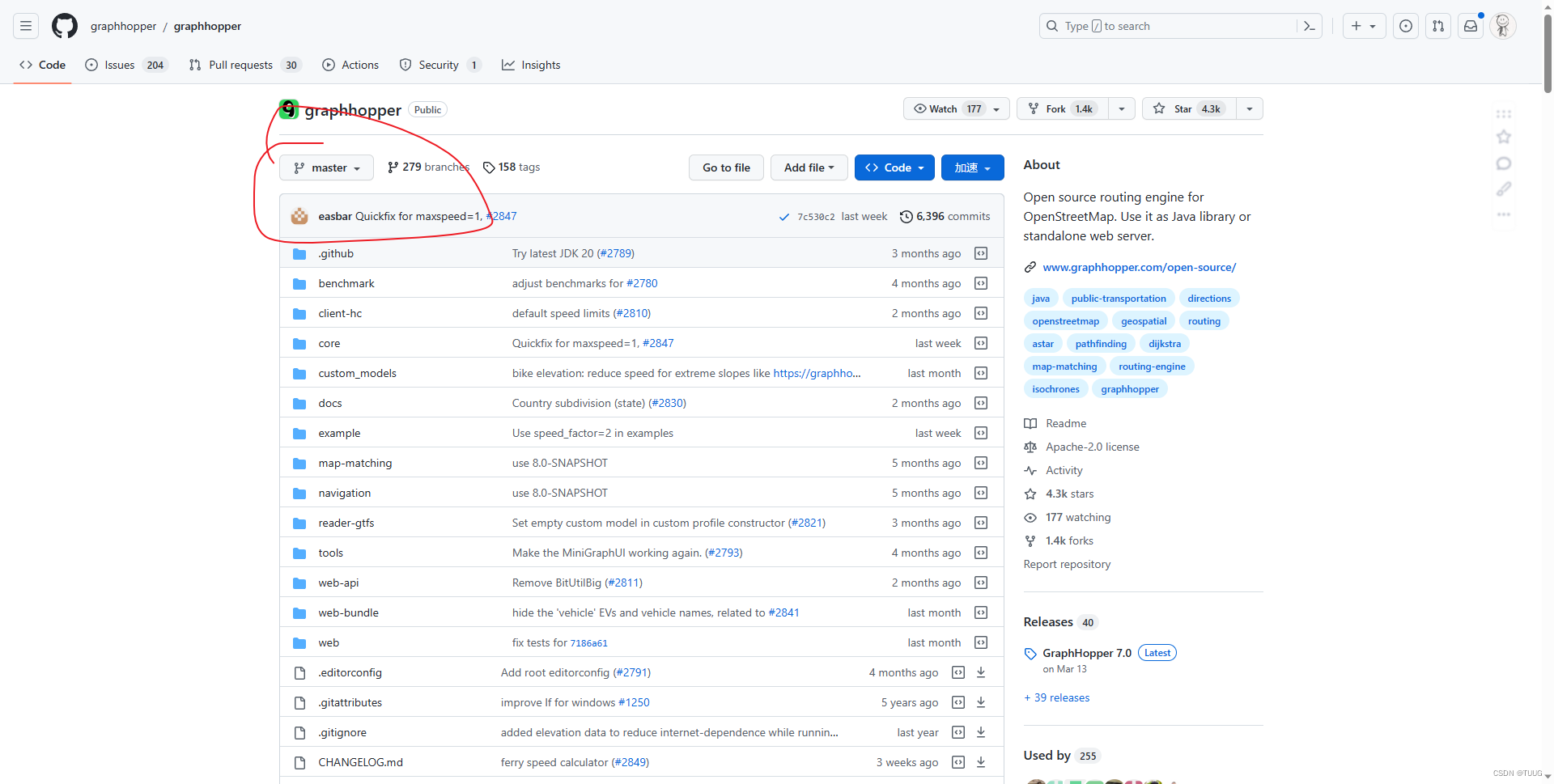Switch to the Code tab
The height and width of the screenshot is (784, 1554).
(43, 65)
